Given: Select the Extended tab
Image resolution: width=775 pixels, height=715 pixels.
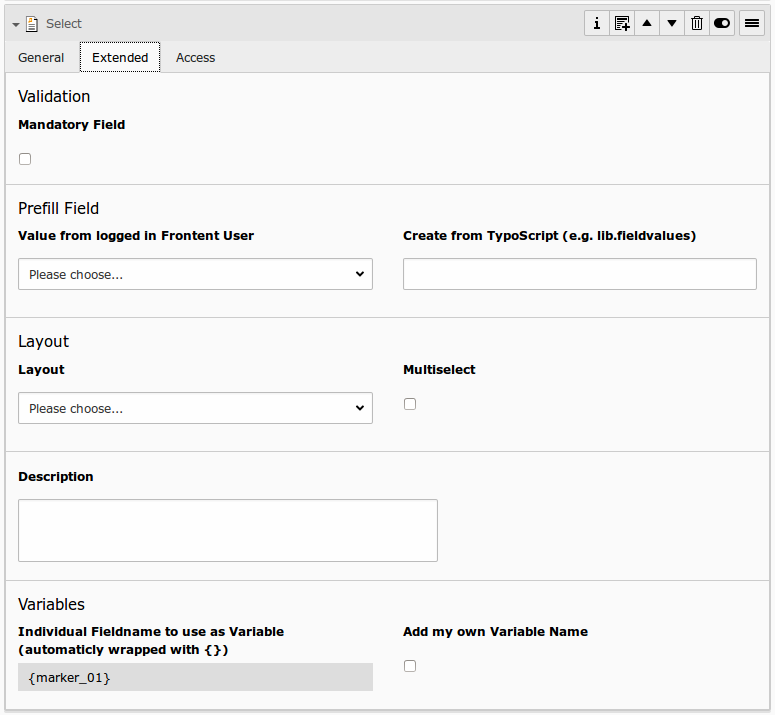Looking at the screenshot, I should pyautogui.click(x=120, y=58).
